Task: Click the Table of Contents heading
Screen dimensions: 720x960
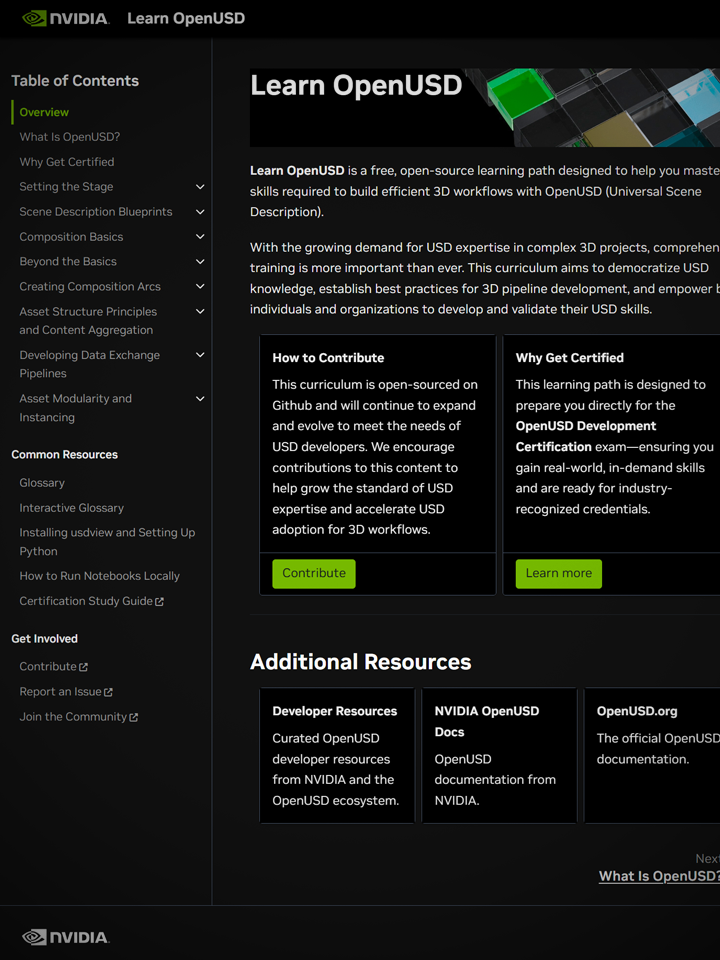Action: pos(75,81)
